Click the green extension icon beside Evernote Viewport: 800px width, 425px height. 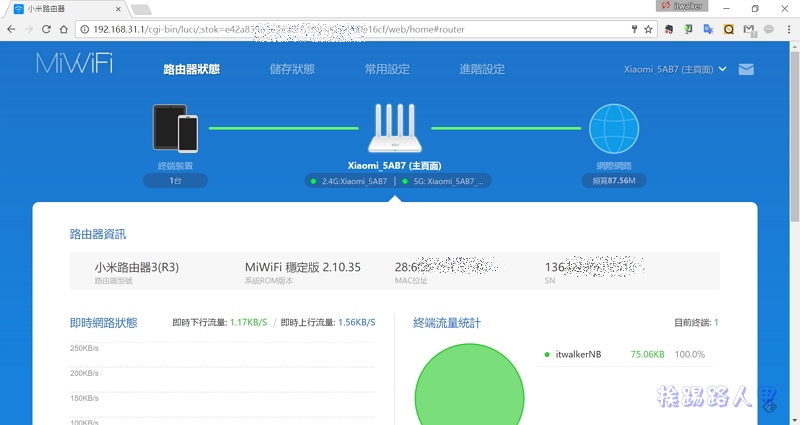click(x=688, y=29)
